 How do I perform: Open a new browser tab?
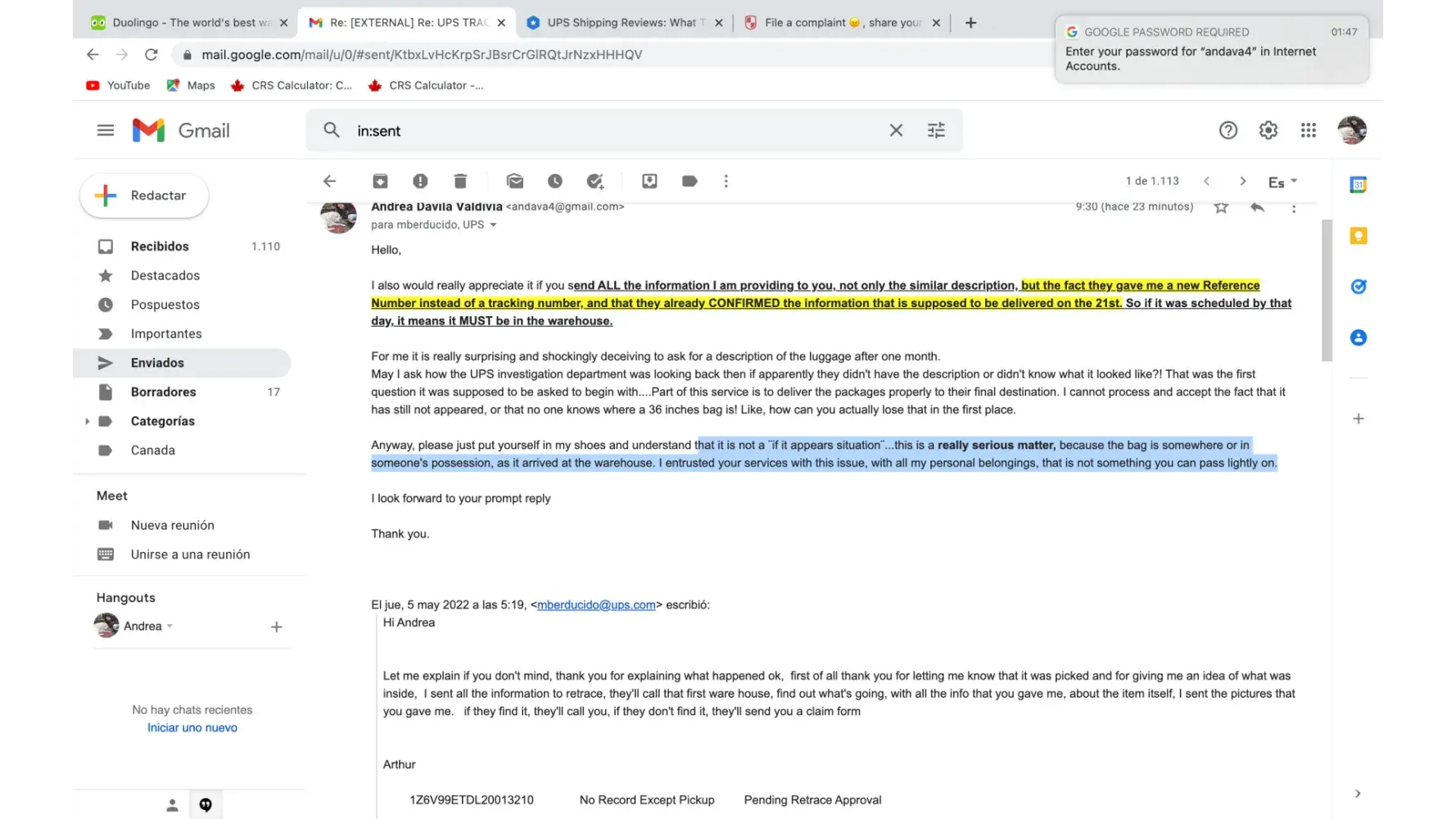pos(970,23)
